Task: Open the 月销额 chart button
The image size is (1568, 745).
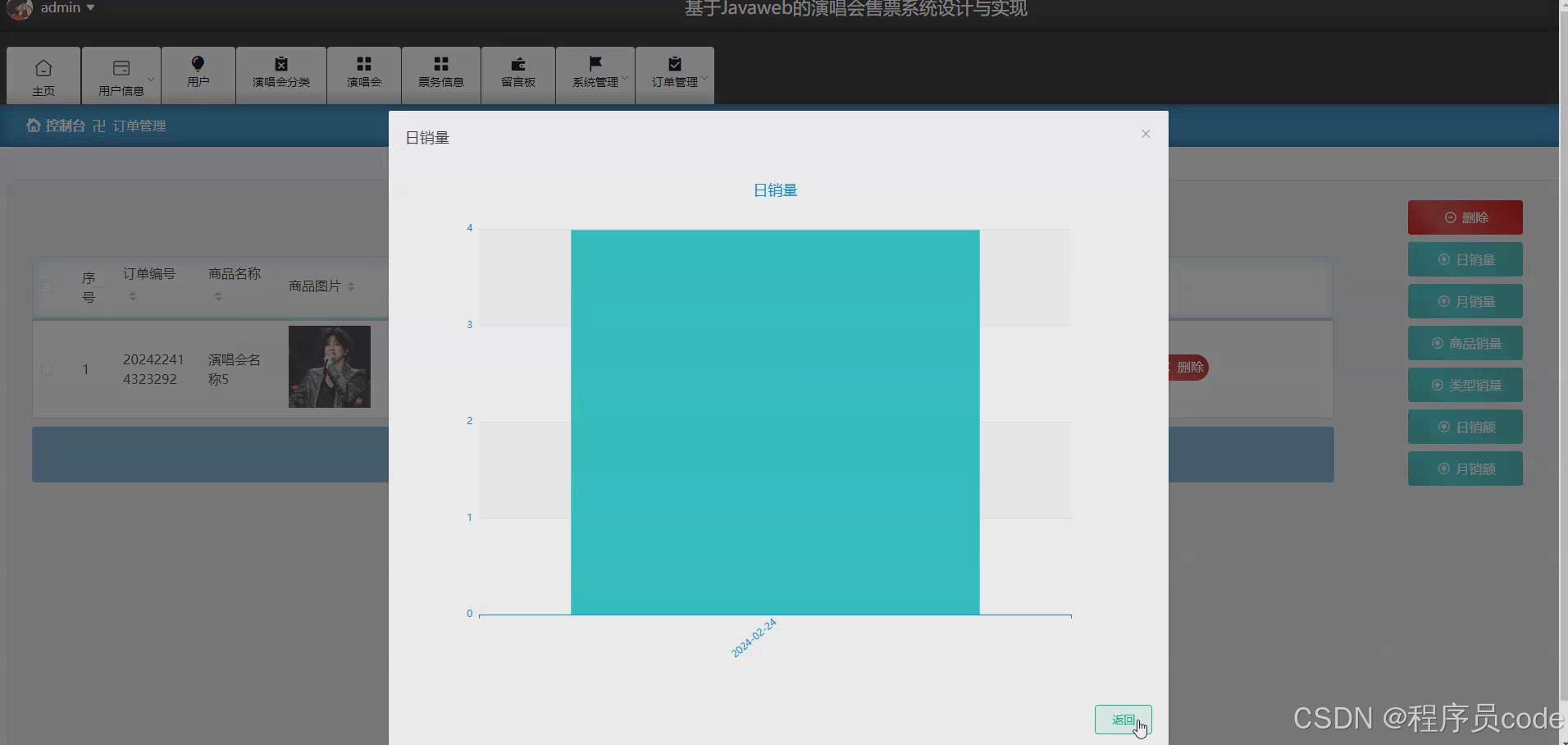Action: (x=1465, y=468)
